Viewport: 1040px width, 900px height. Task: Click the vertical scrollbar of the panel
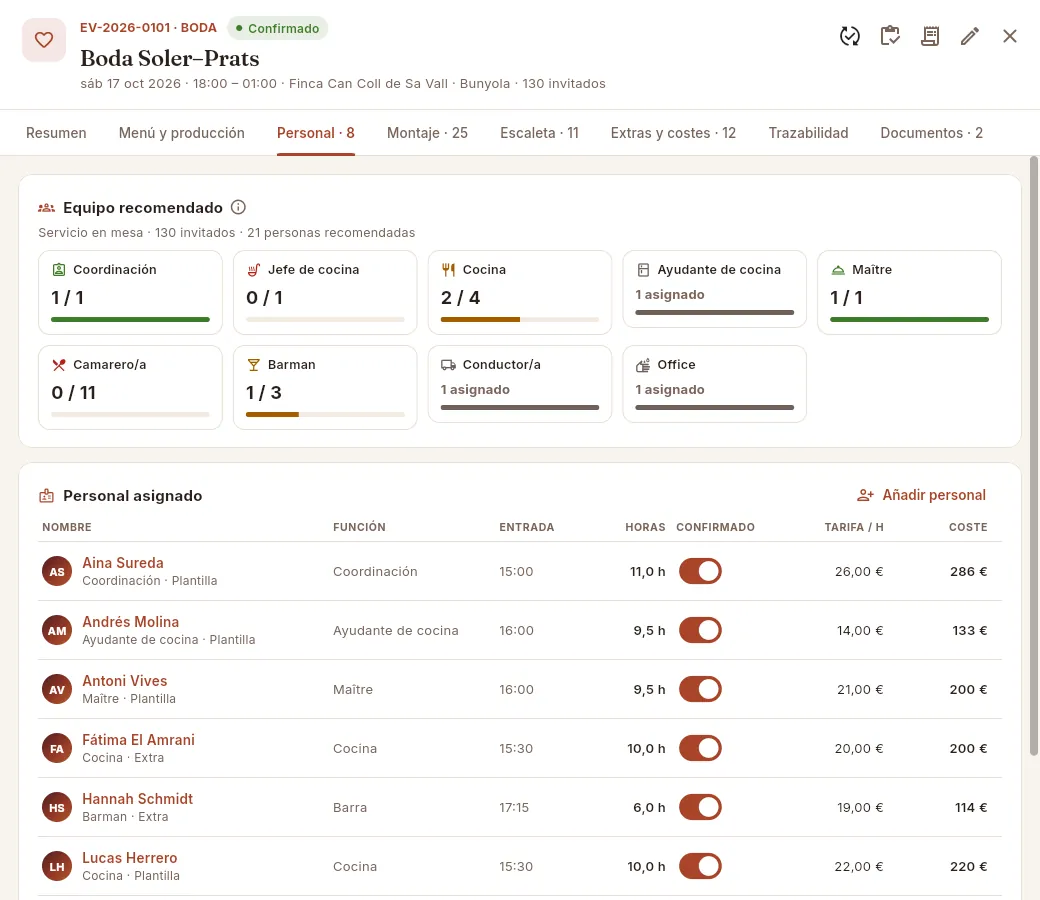tap(1033, 456)
